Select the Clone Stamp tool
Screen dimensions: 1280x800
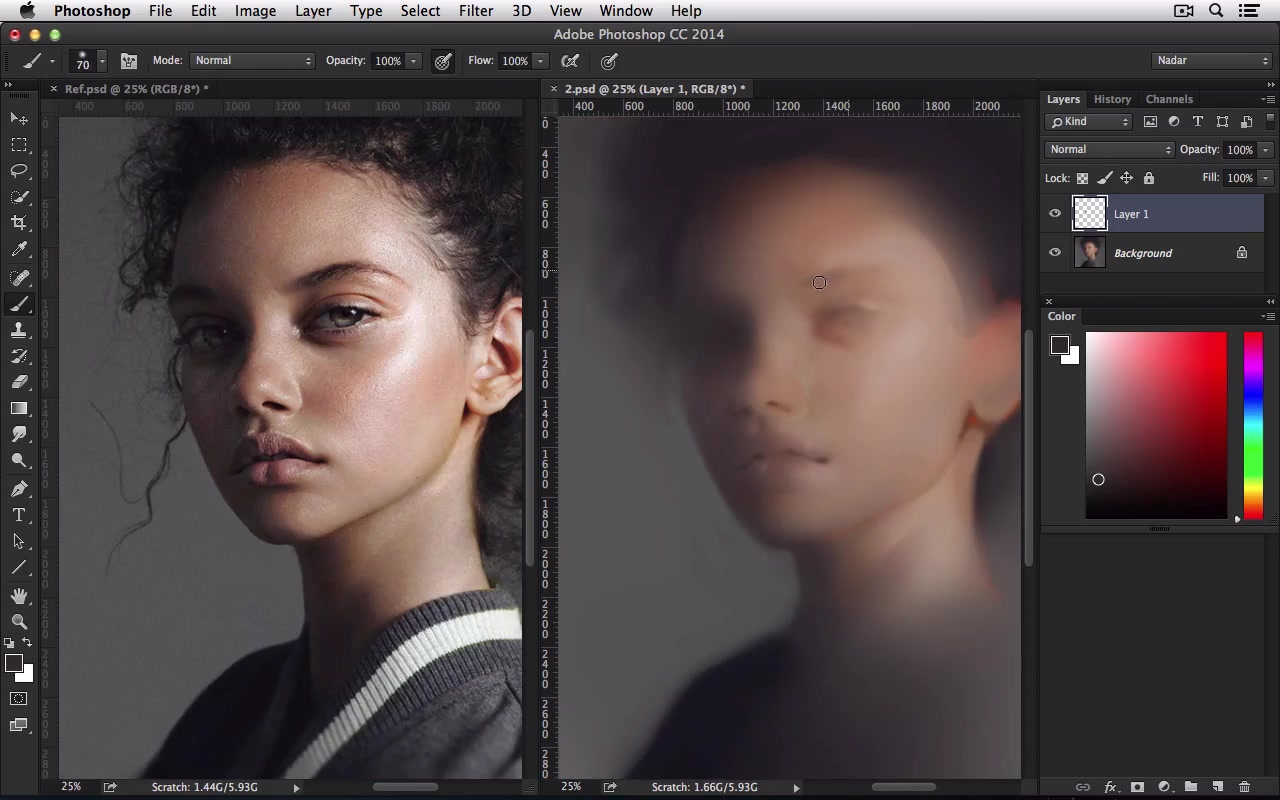pyautogui.click(x=20, y=330)
